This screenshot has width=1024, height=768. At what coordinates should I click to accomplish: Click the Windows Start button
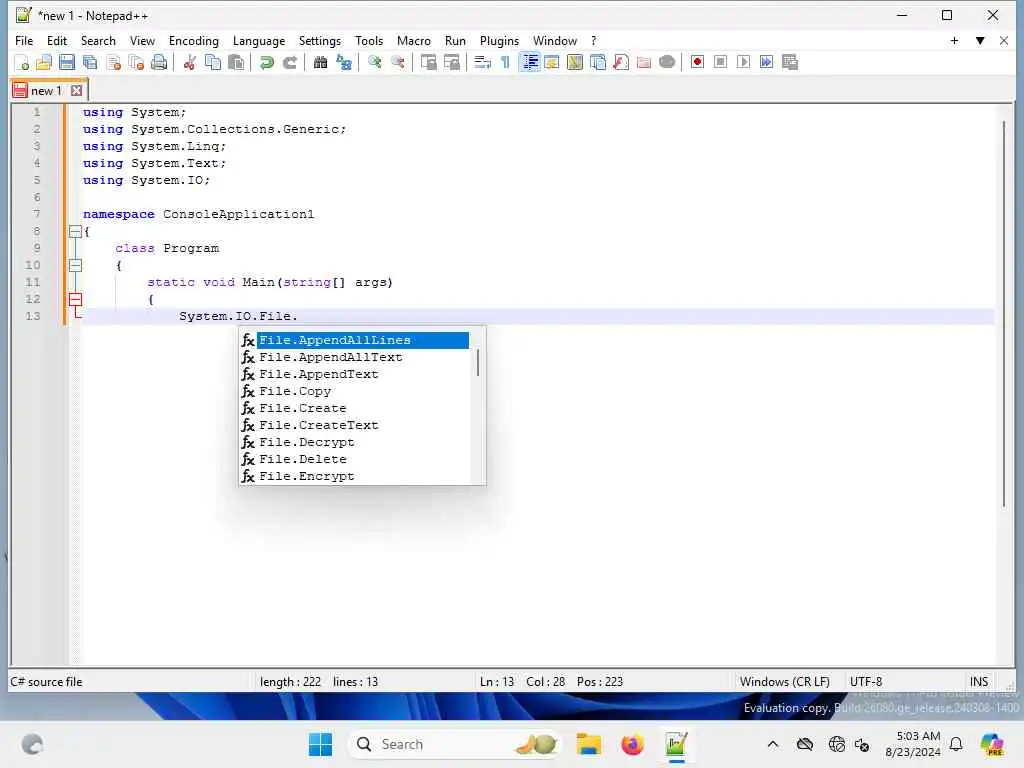point(320,744)
